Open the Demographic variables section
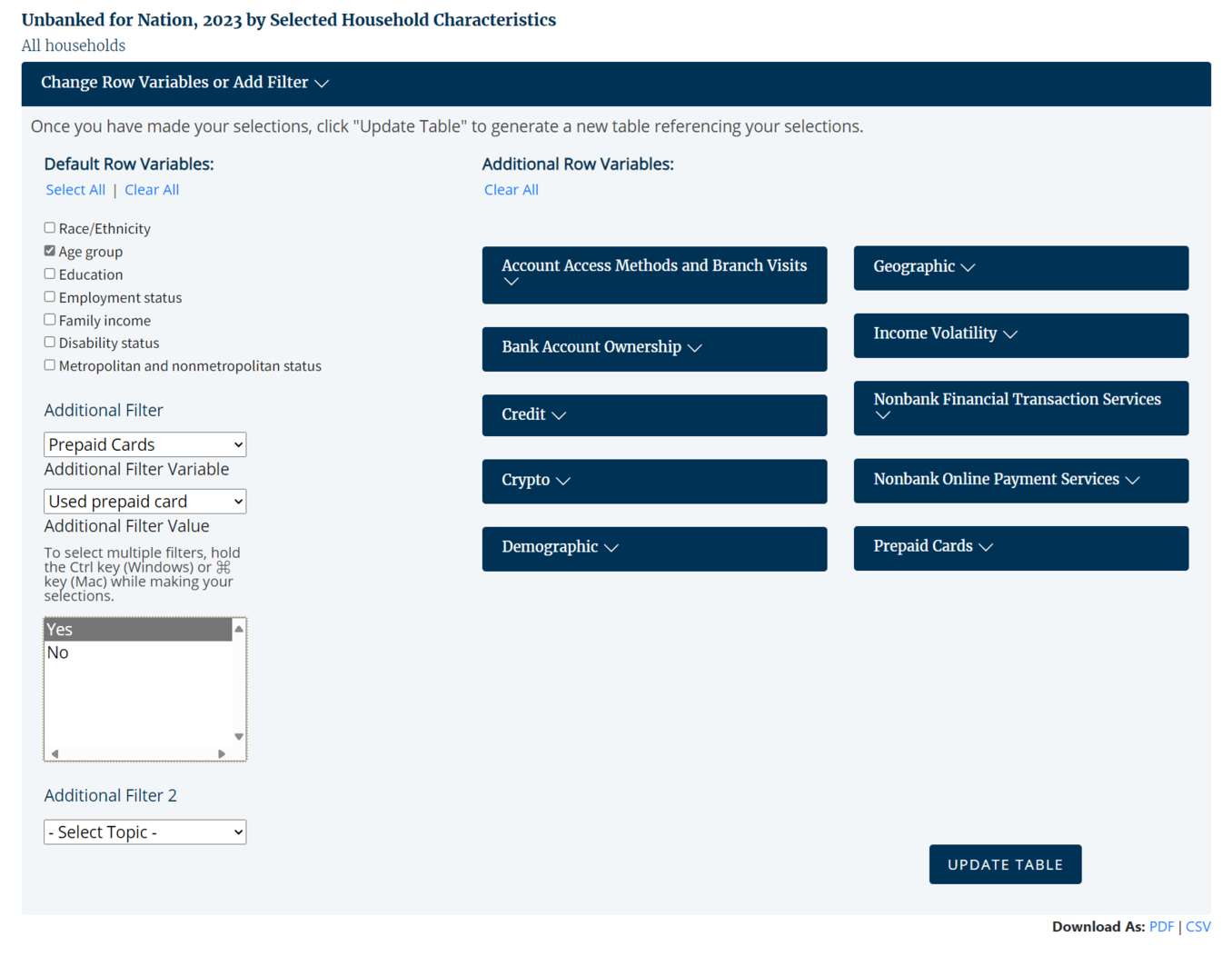Screen dimensions: 1232x956 click(654, 548)
